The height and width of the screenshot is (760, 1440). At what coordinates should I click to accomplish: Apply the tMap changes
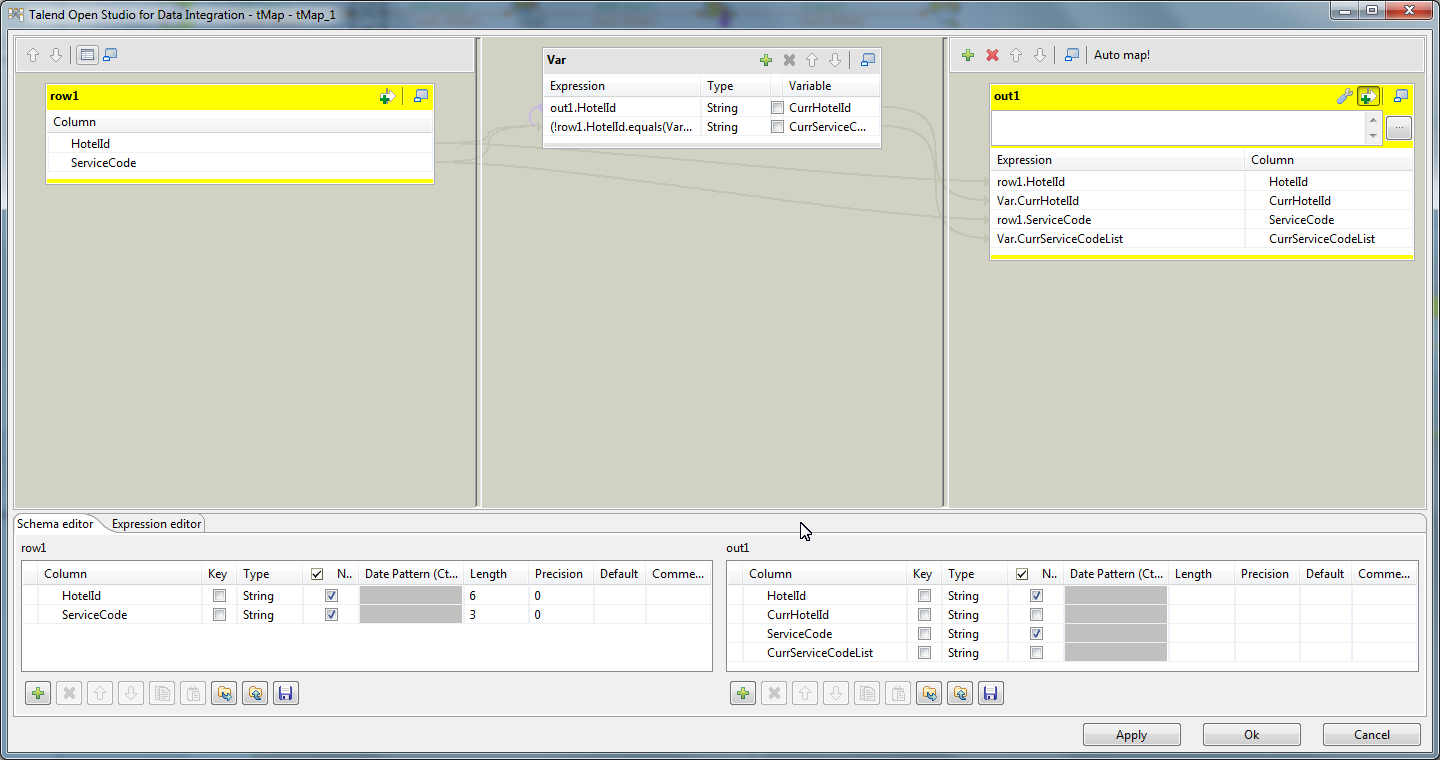pos(1131,734)
